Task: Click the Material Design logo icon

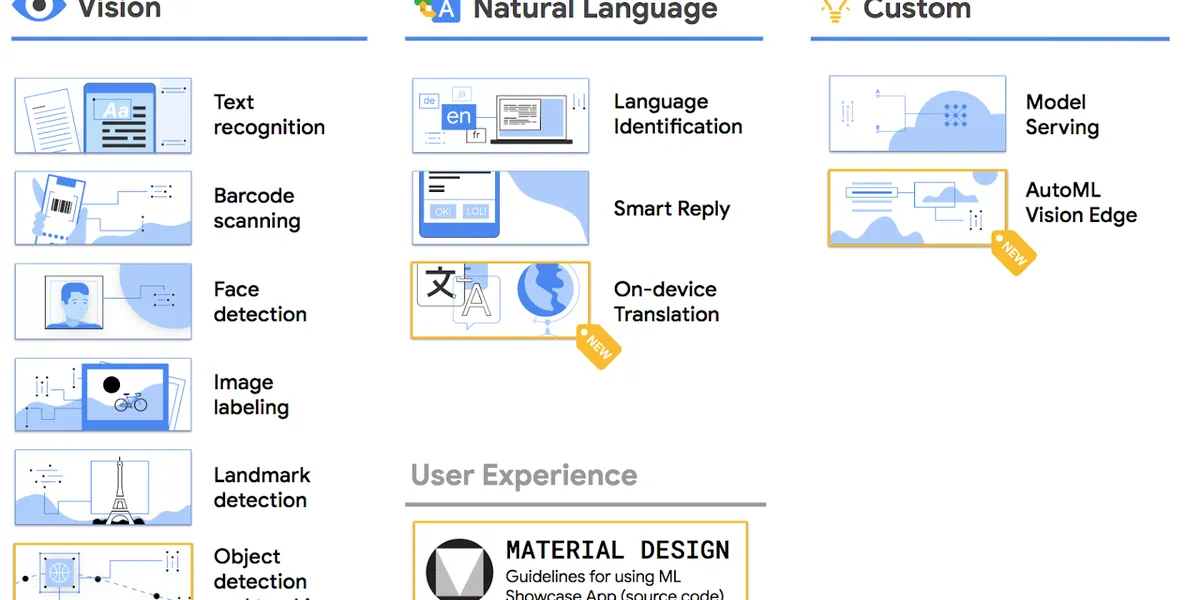Action: coord(459,571)
